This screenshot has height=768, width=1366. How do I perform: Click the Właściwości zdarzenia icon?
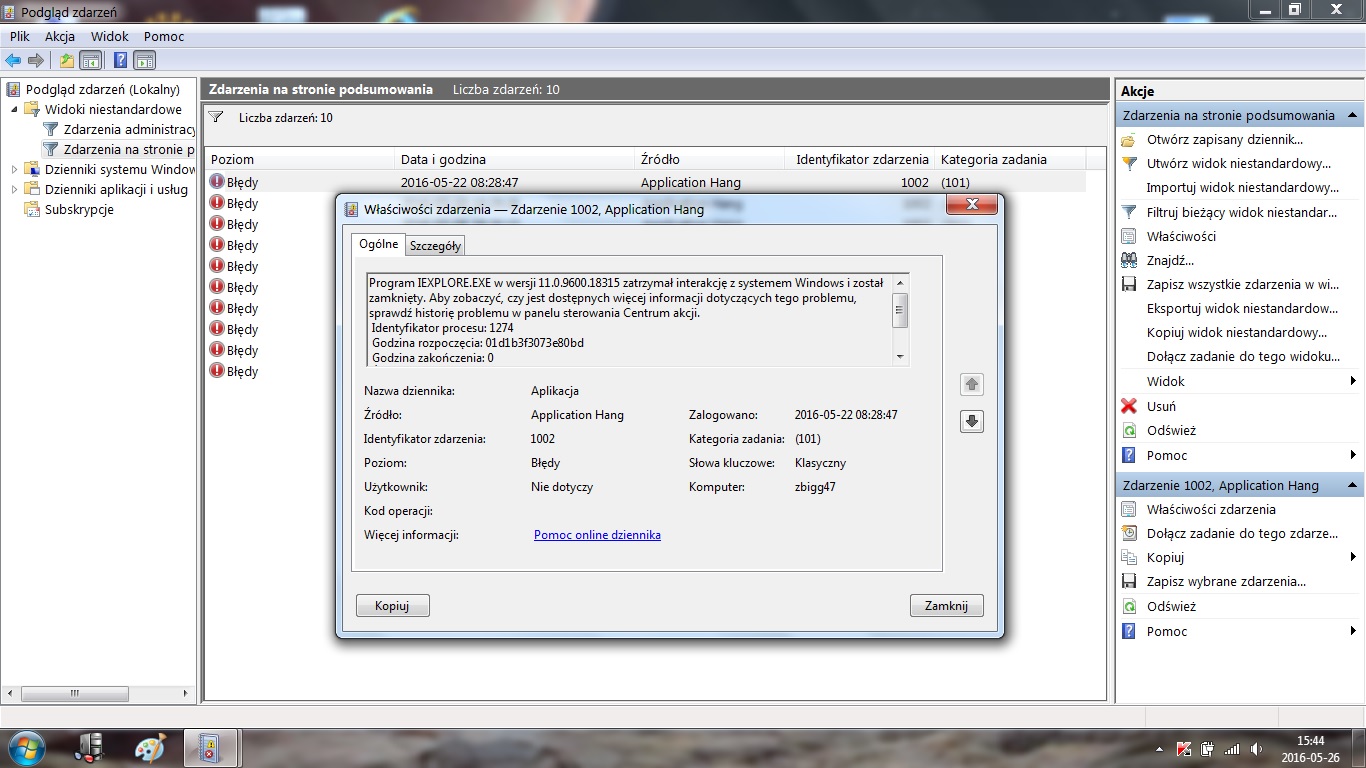(1129, 510)
